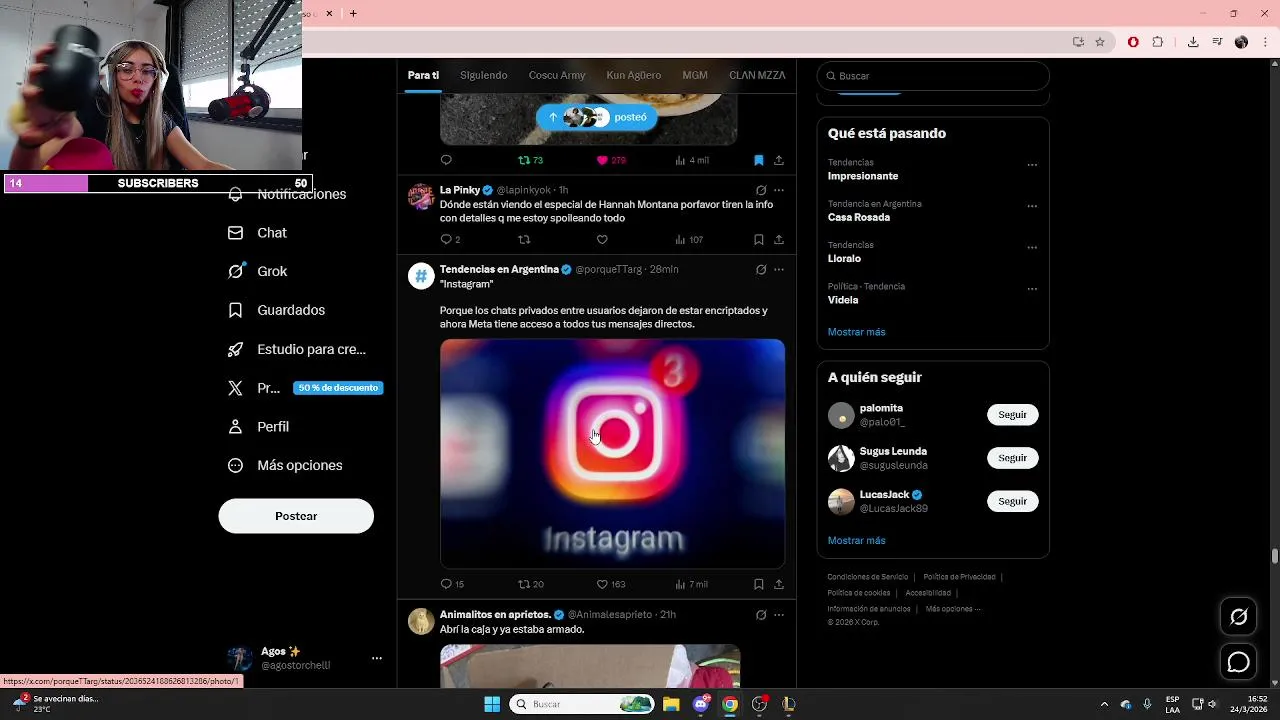Open the CLAN MZZA tab
1280x720 pixels.
point(757,75)
